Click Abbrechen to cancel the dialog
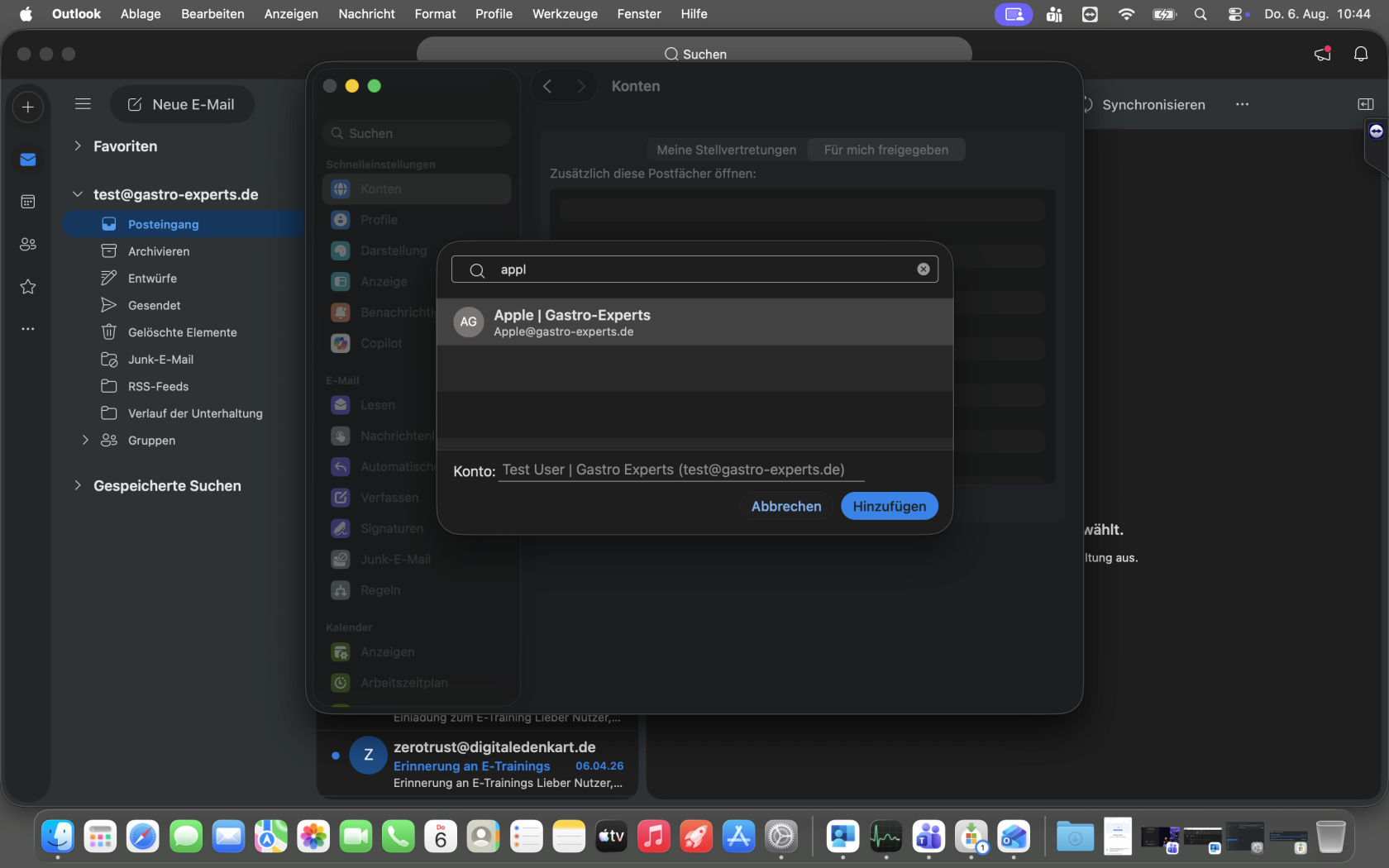Screen dimensions: 1389x868 (786, 506)
